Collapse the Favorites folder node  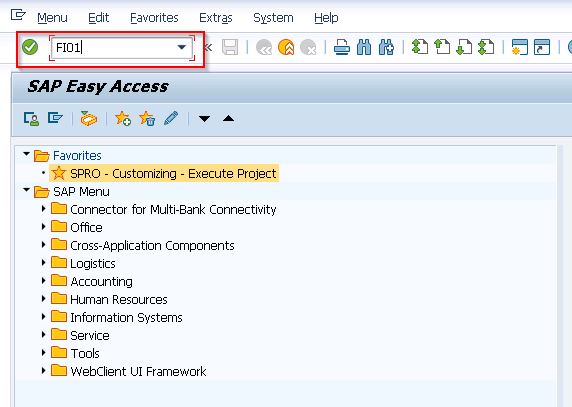[x=26, y=154]
